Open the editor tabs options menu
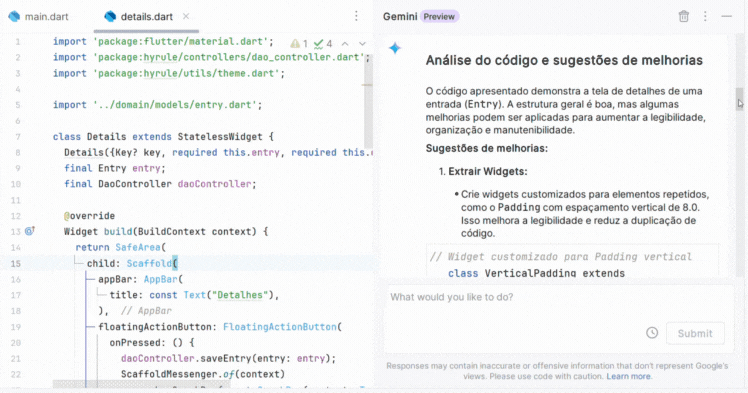The width and height of the screenshot is (748, 393). pos(356,16)
